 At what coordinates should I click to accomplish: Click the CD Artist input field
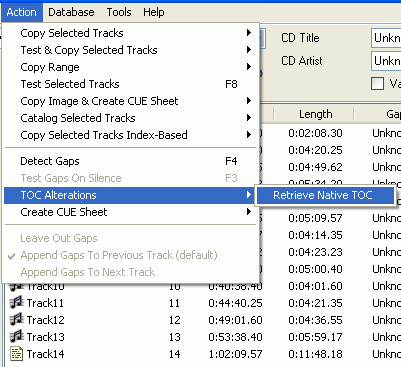tap(386, 61)
